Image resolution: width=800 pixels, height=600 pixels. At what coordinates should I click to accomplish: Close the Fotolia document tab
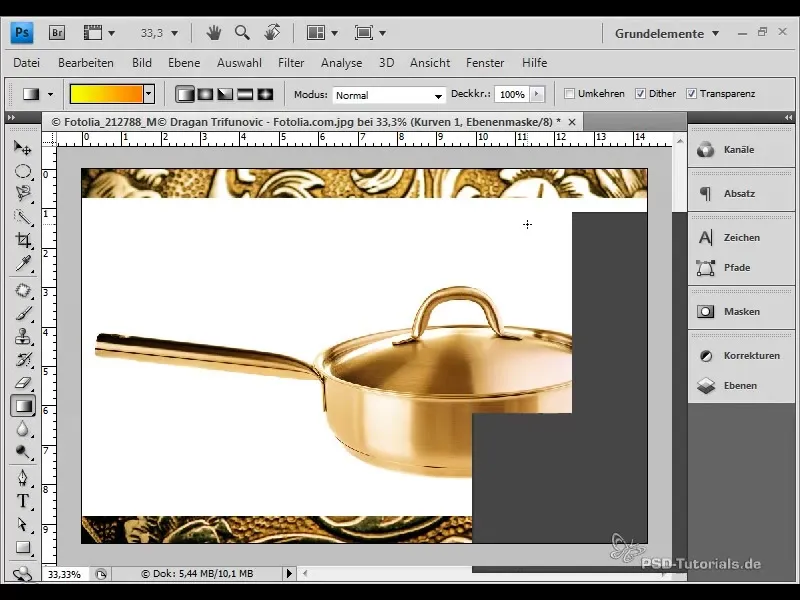click(572, 122)
